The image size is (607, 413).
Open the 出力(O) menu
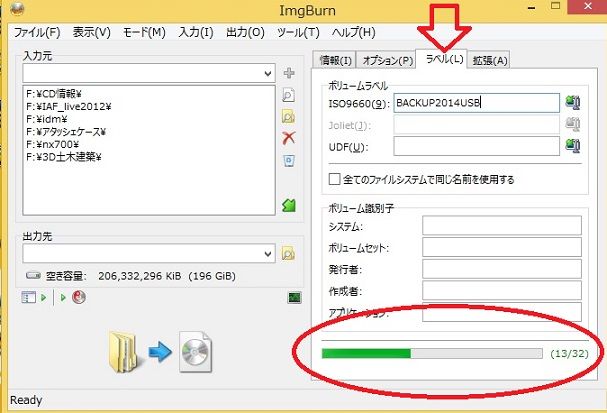click(245, 32)
